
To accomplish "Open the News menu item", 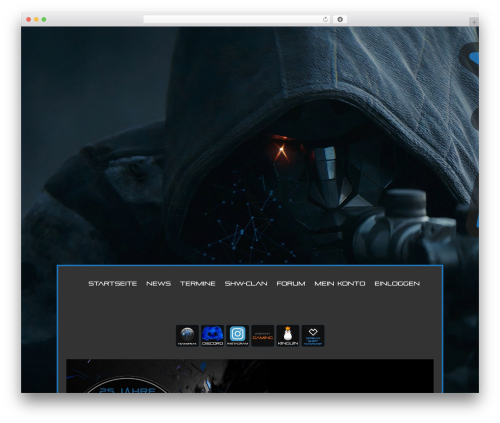I will click(159, 284).
